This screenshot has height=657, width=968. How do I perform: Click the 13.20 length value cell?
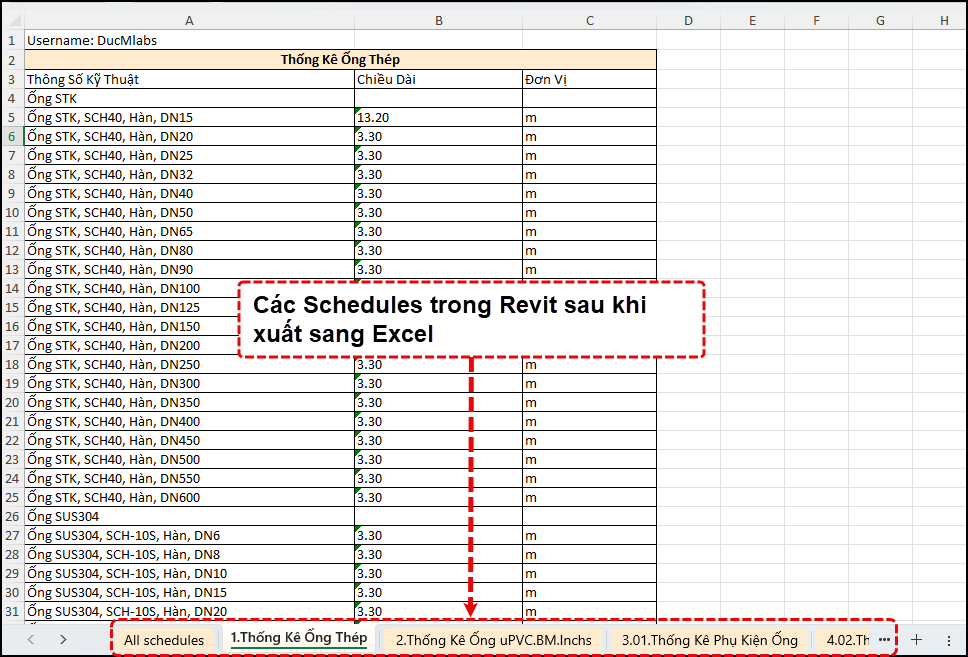[438, 117]
